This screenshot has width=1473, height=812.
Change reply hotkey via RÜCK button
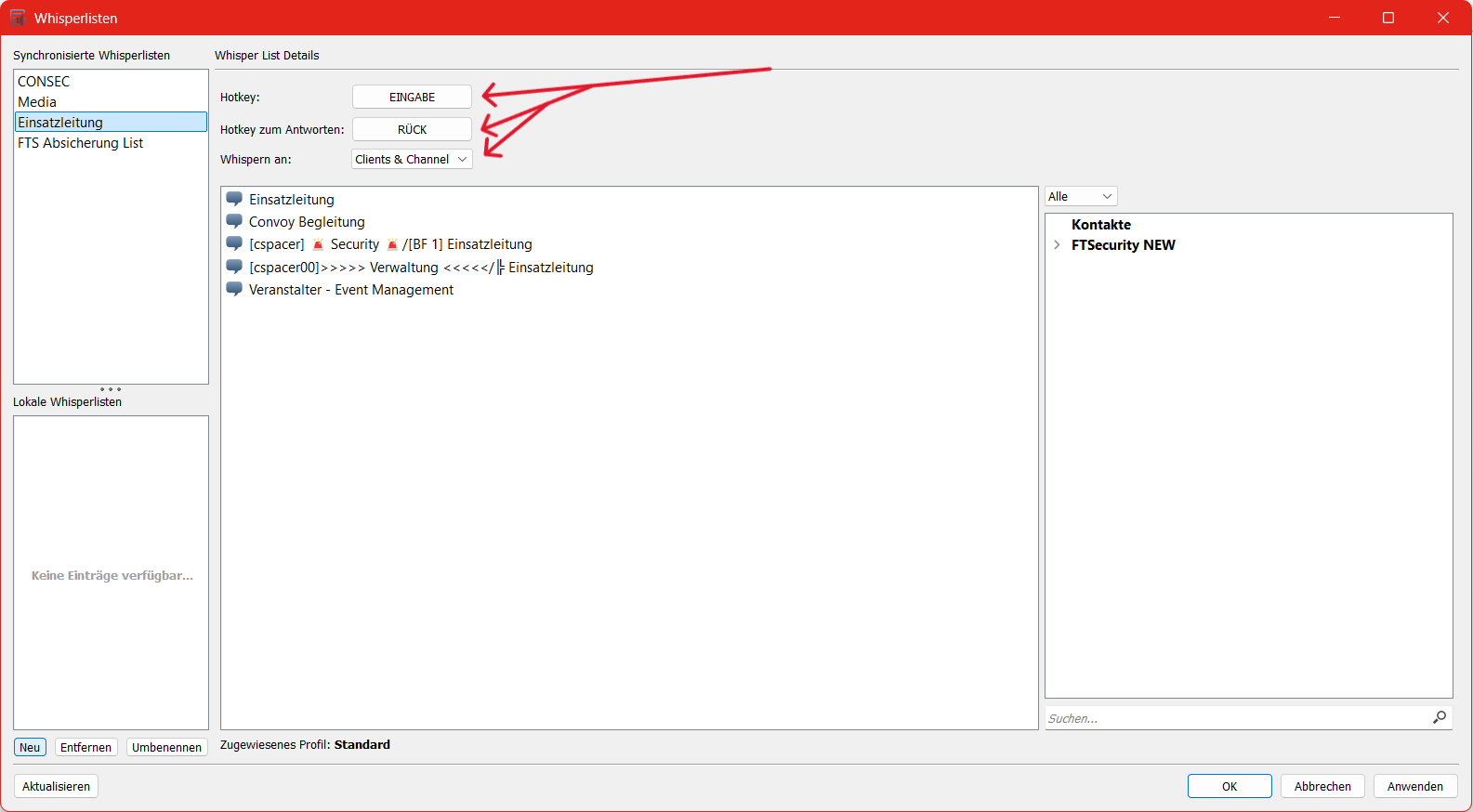pos(412,129)
